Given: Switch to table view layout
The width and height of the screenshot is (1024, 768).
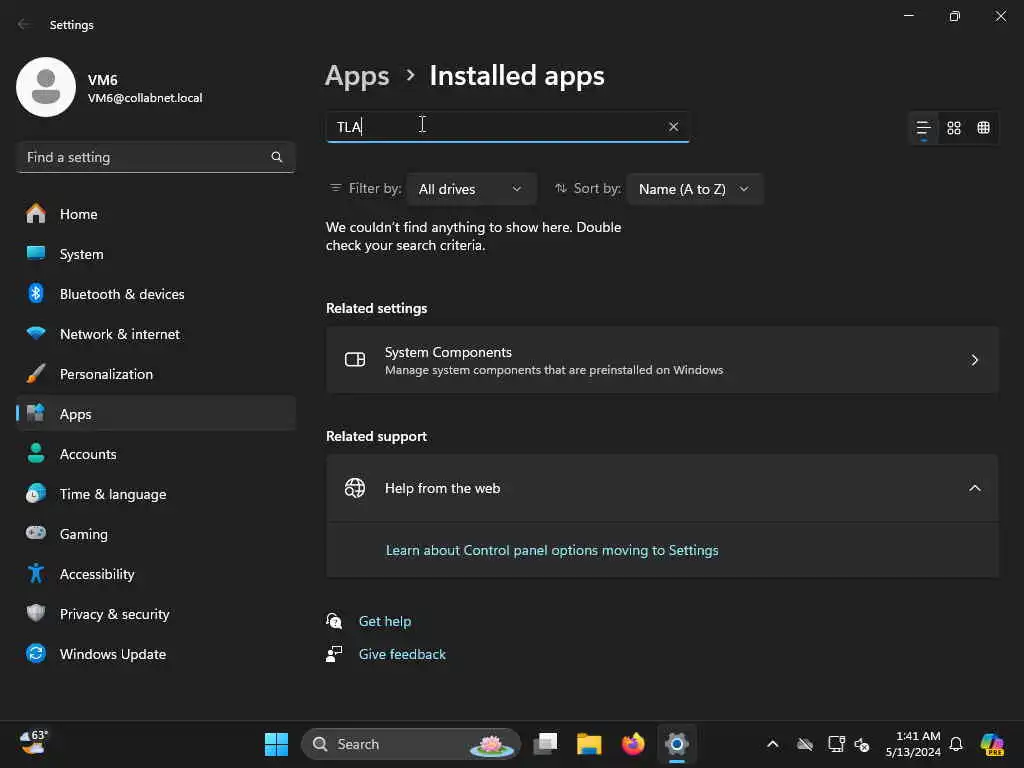Looking at the screenshot, I should click(984, 128).
